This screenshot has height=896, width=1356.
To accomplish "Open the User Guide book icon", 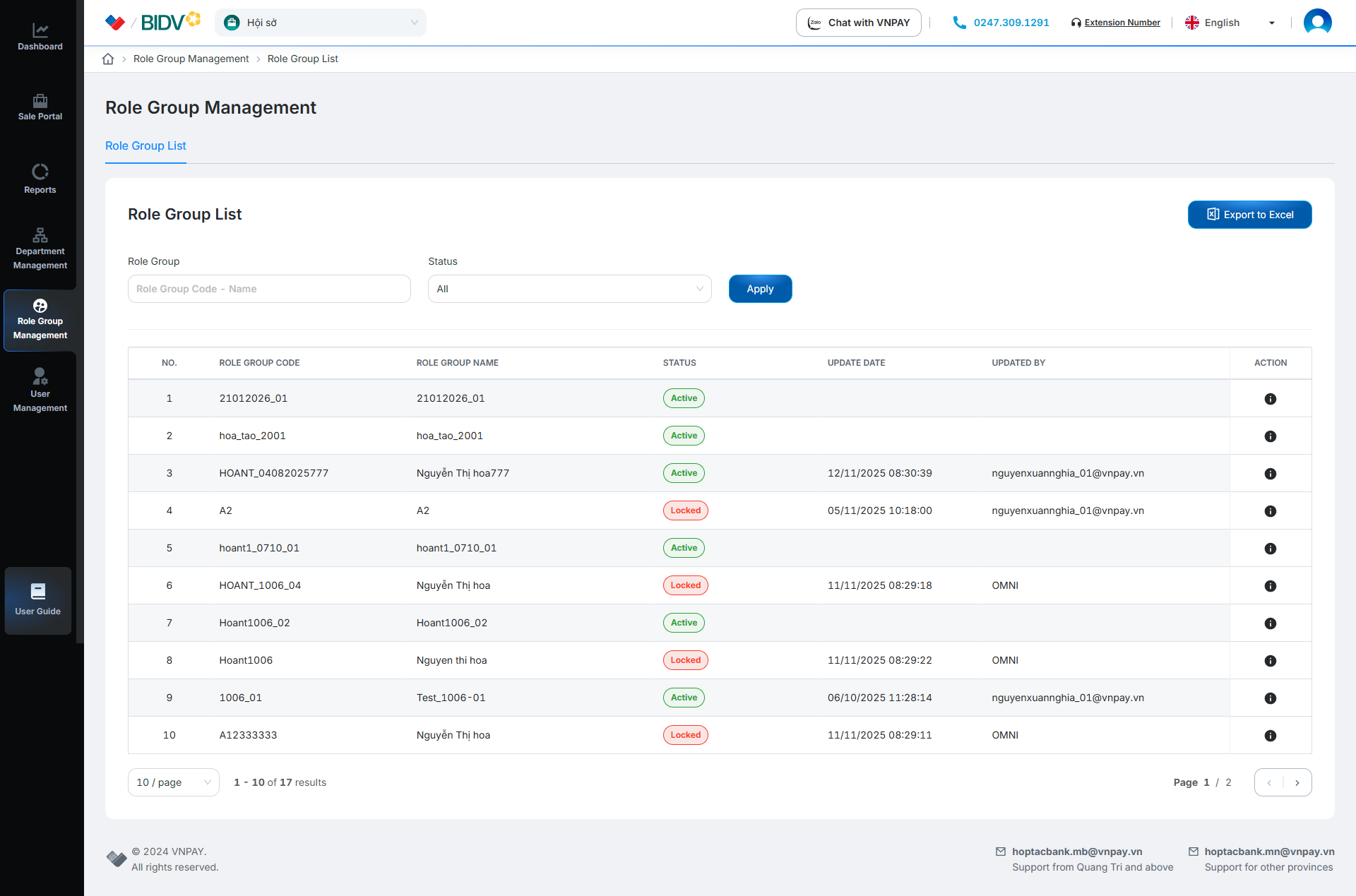I will 38,592.
